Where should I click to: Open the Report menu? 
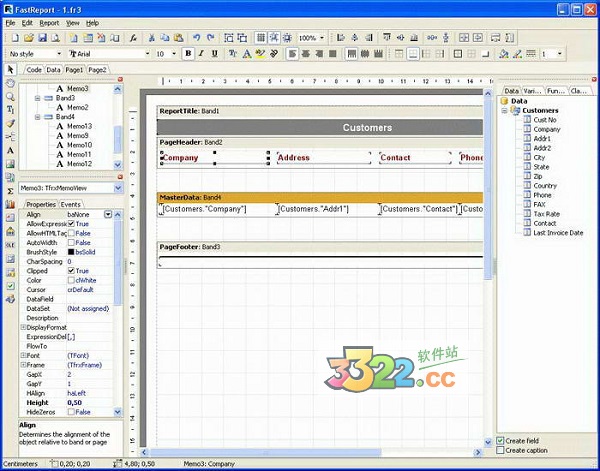point(48,22)
